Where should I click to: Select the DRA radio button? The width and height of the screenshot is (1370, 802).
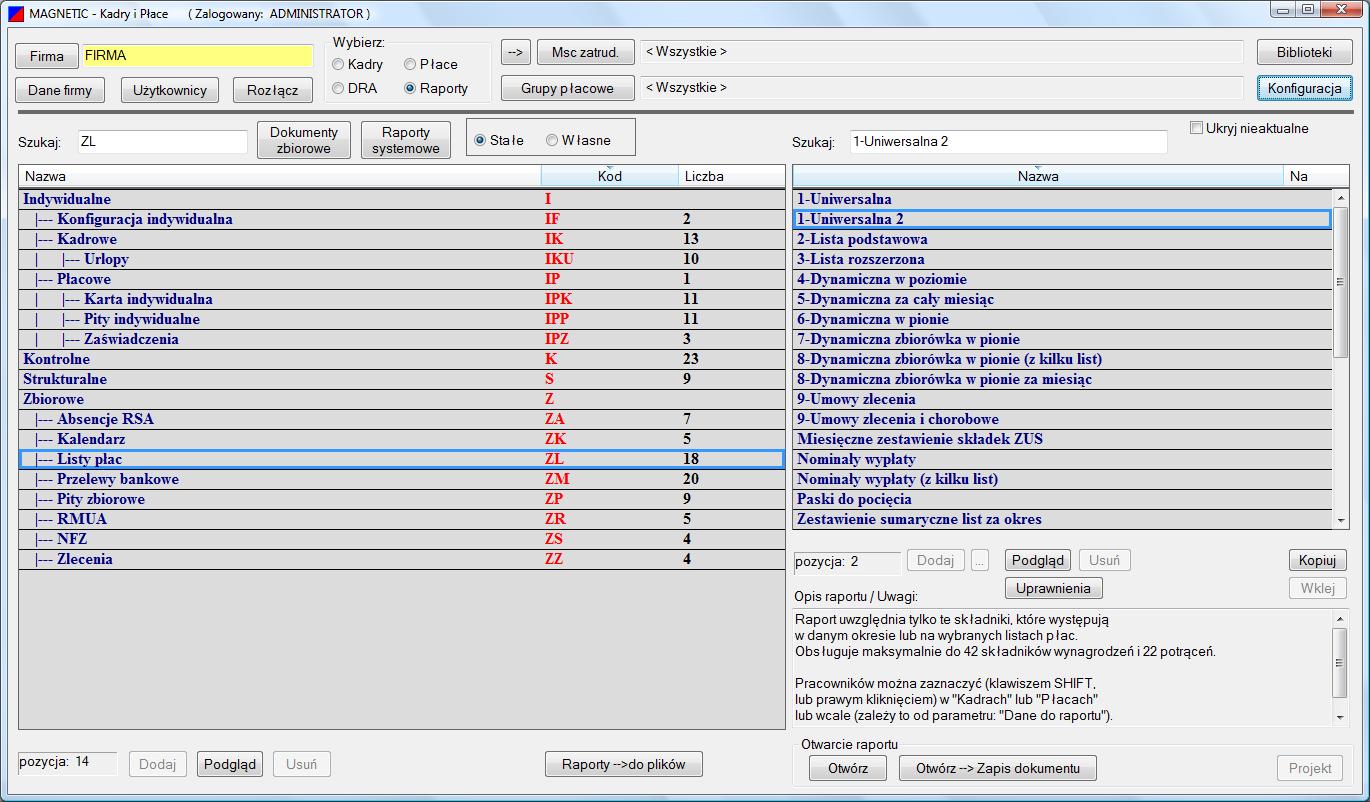tap(338, 88)
